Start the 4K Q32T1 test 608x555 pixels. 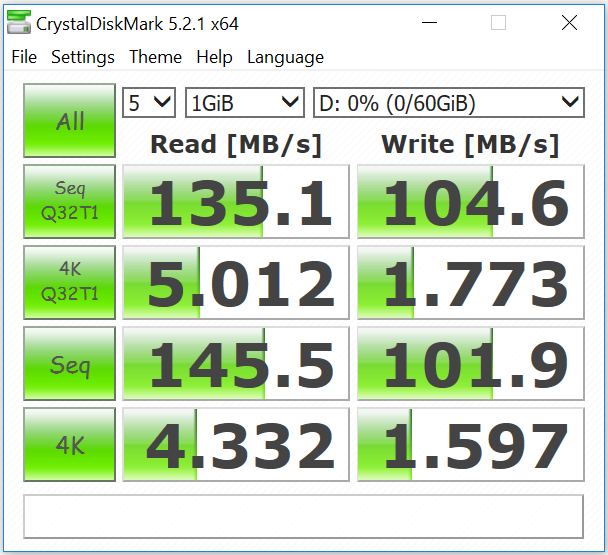pyautogui.click(x=70, y=284)
